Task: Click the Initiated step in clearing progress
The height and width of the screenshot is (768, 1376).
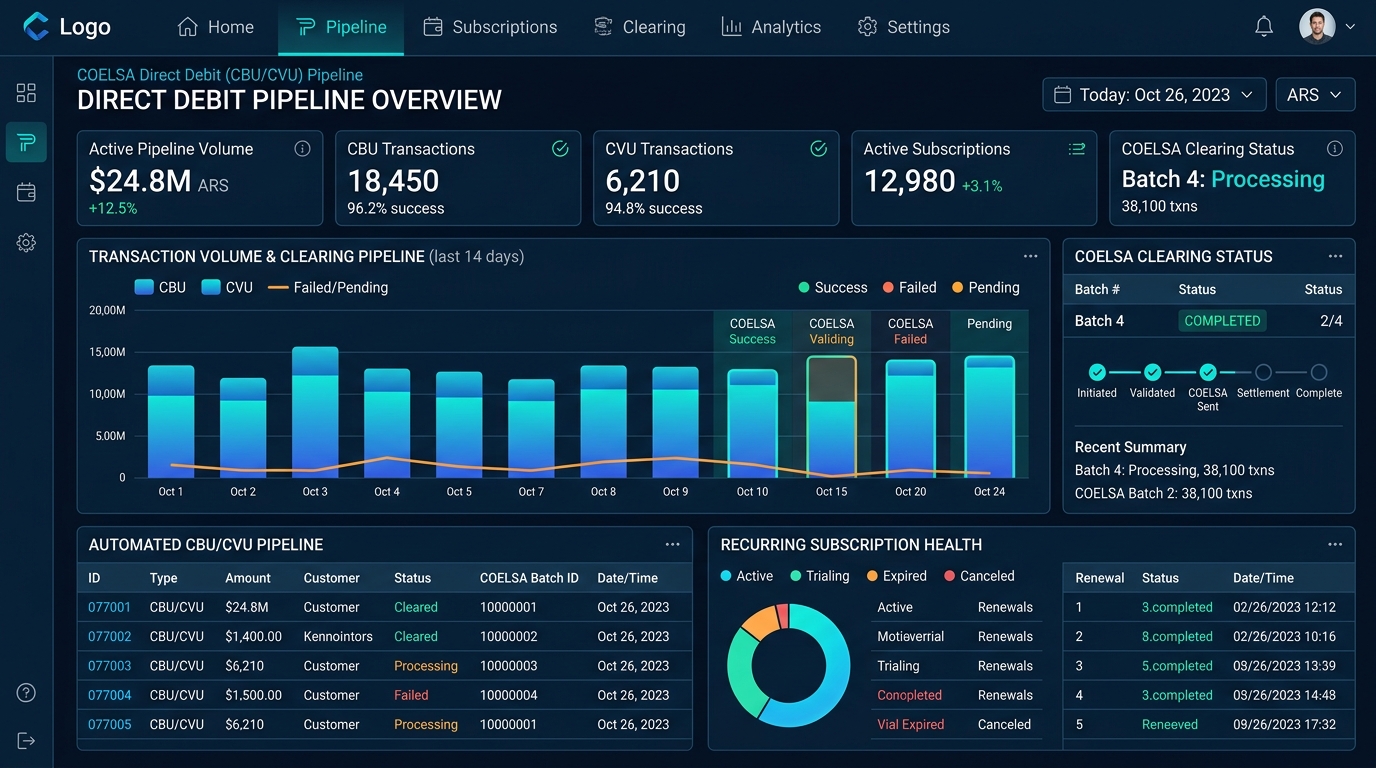Action: pyautogui.click(x=1097, y=372)
